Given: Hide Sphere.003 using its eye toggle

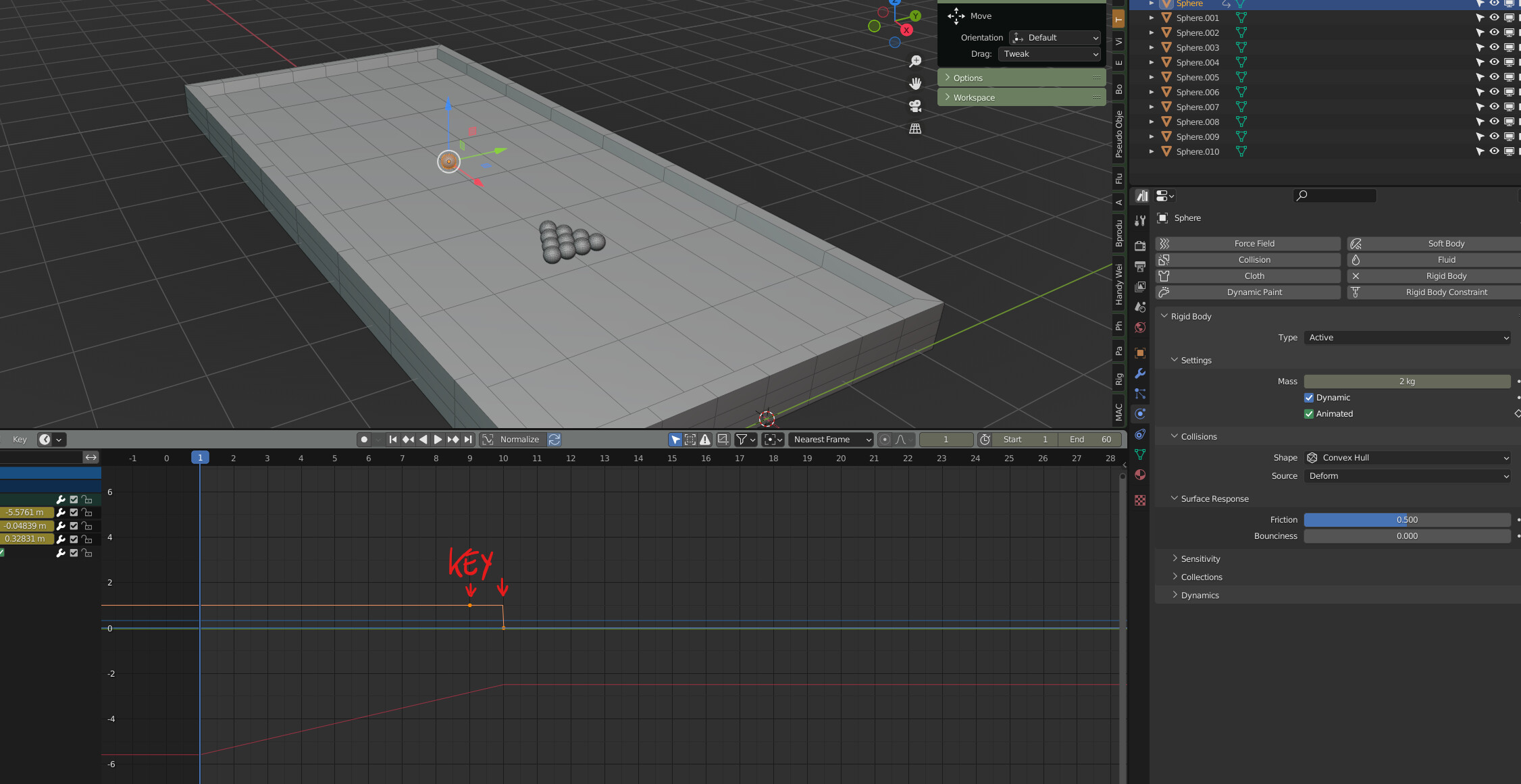Looking at the screenshot, I should pyautogui.click(x=1493, y=47).
